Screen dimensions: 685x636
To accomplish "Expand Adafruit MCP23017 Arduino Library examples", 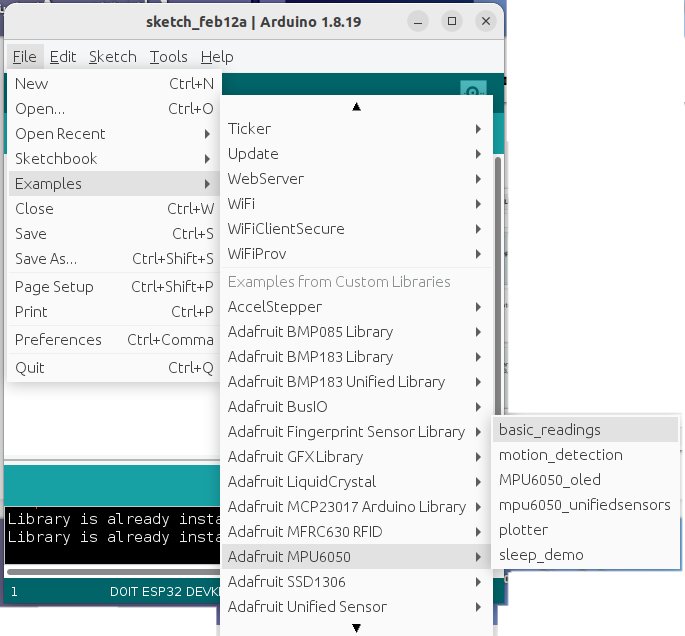I will tap(356, 506).
